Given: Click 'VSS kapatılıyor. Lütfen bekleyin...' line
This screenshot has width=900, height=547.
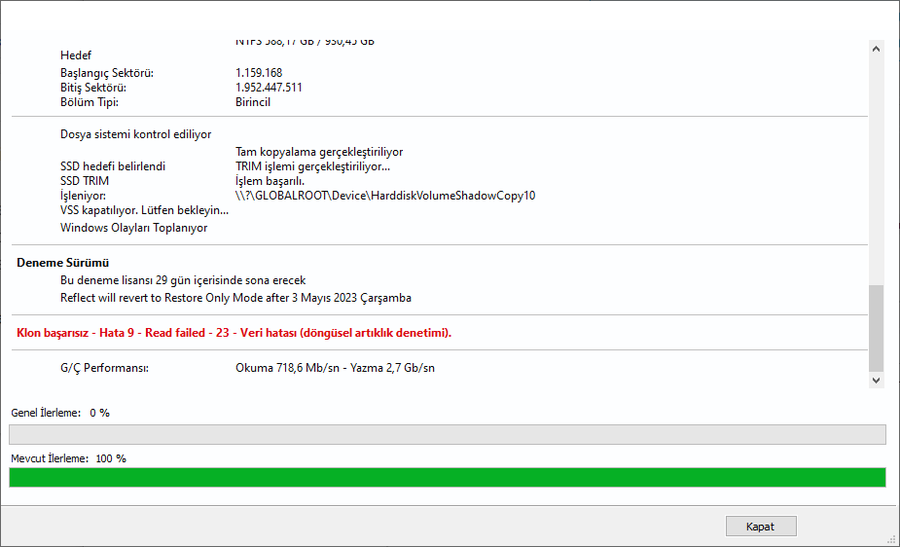Looking at the screenshot, I should point(145,210).
